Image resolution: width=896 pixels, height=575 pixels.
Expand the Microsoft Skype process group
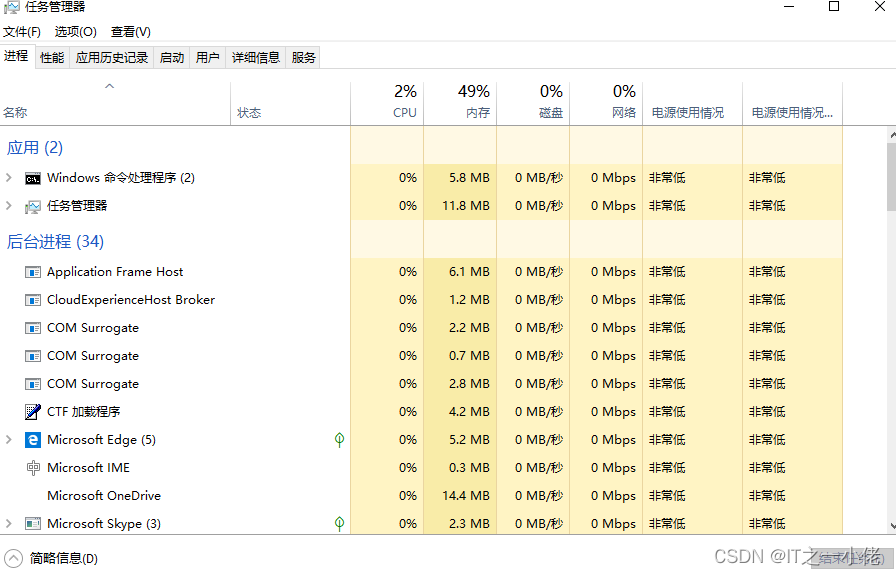pos(9,524)
